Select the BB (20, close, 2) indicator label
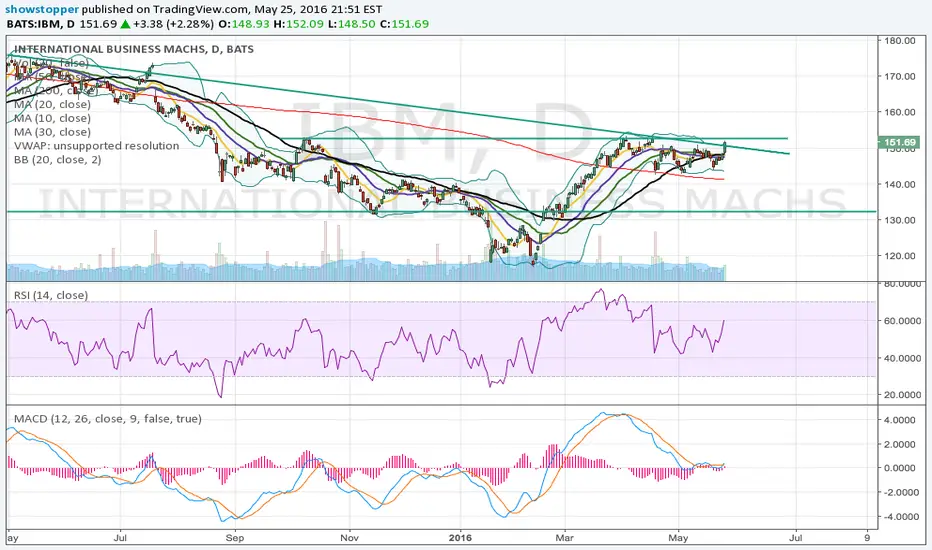This screenshot has width=932, height=550. (x=58, y=159)
